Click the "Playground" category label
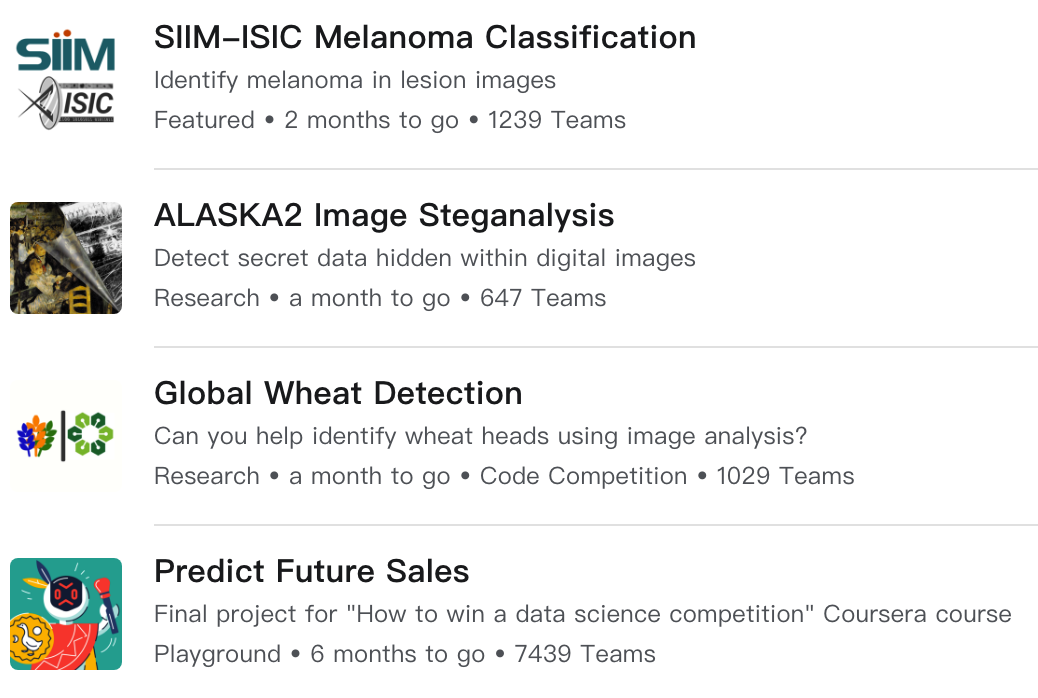The width and height of the screenshot is (1038, 698). click(217, 654)
